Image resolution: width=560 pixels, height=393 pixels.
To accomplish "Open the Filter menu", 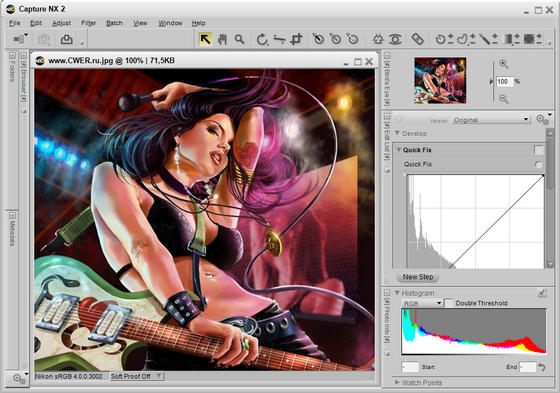I will click(89, 23).
